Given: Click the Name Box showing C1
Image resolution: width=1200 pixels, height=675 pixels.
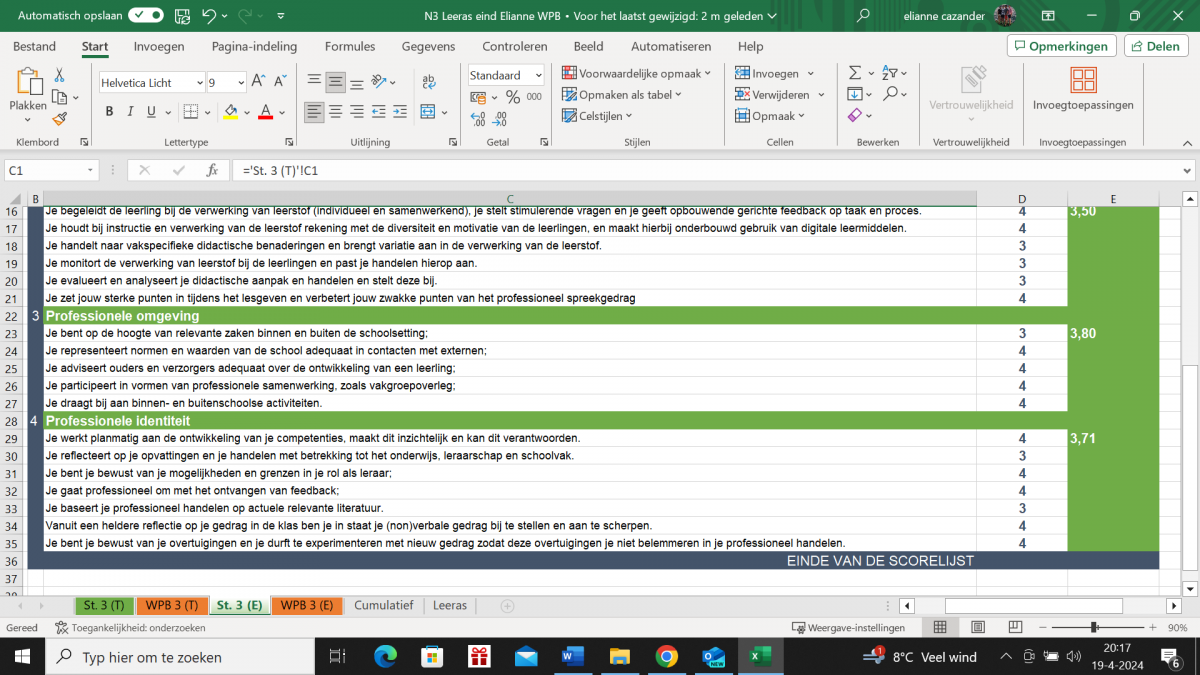Looking at the screenshot, I should [x=50, y=171].
